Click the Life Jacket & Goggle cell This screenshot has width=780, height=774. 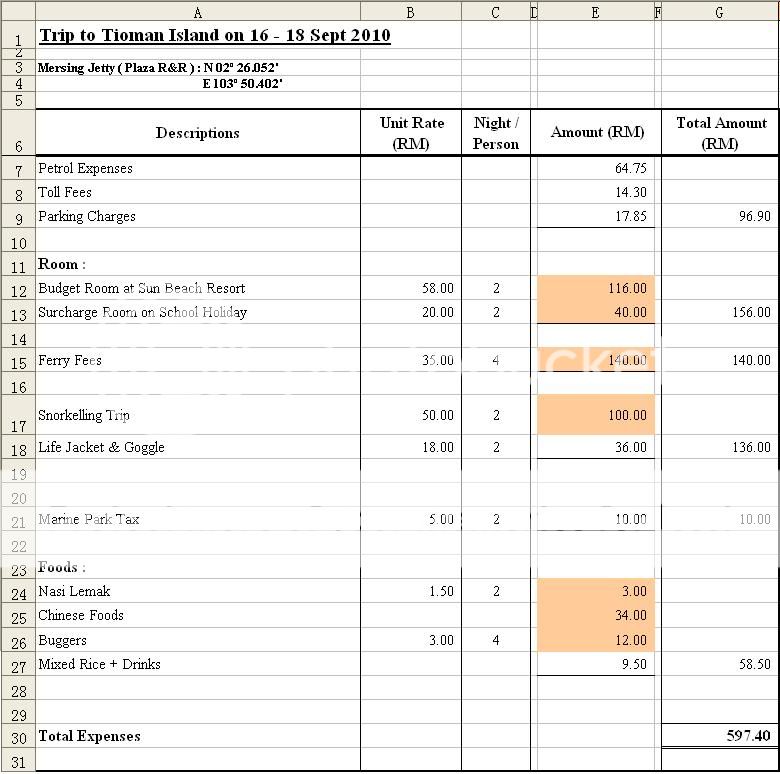tap(198, 447)
